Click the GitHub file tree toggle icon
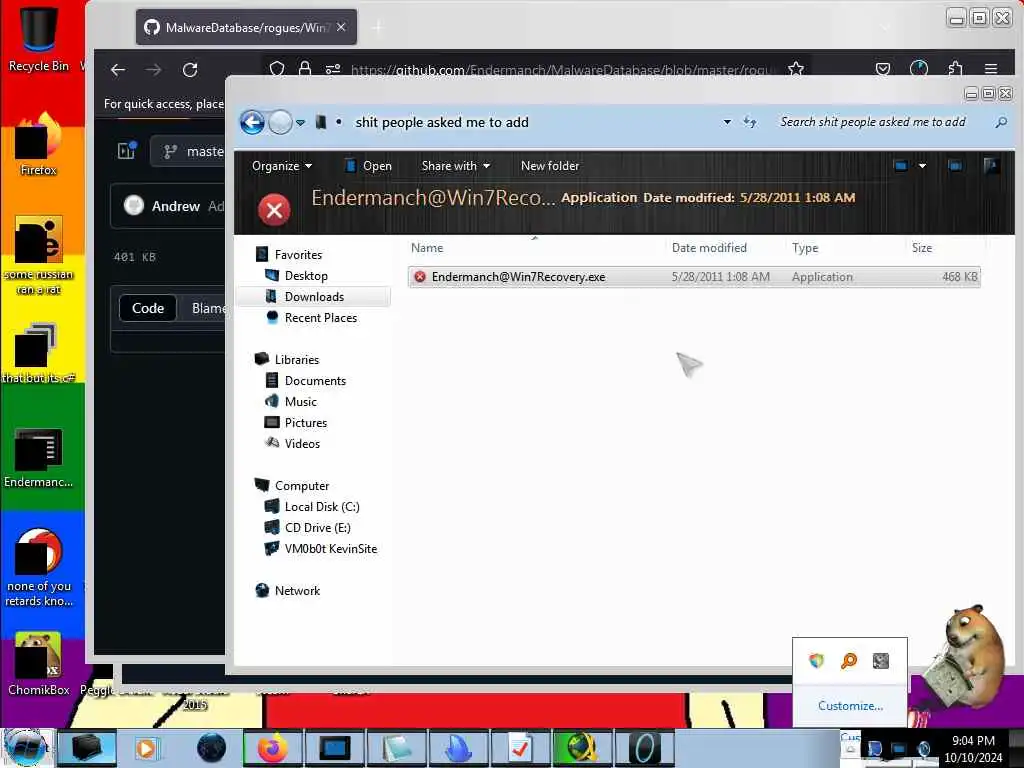The height and width of the screenshot is (768, 1024). point(127,151)
